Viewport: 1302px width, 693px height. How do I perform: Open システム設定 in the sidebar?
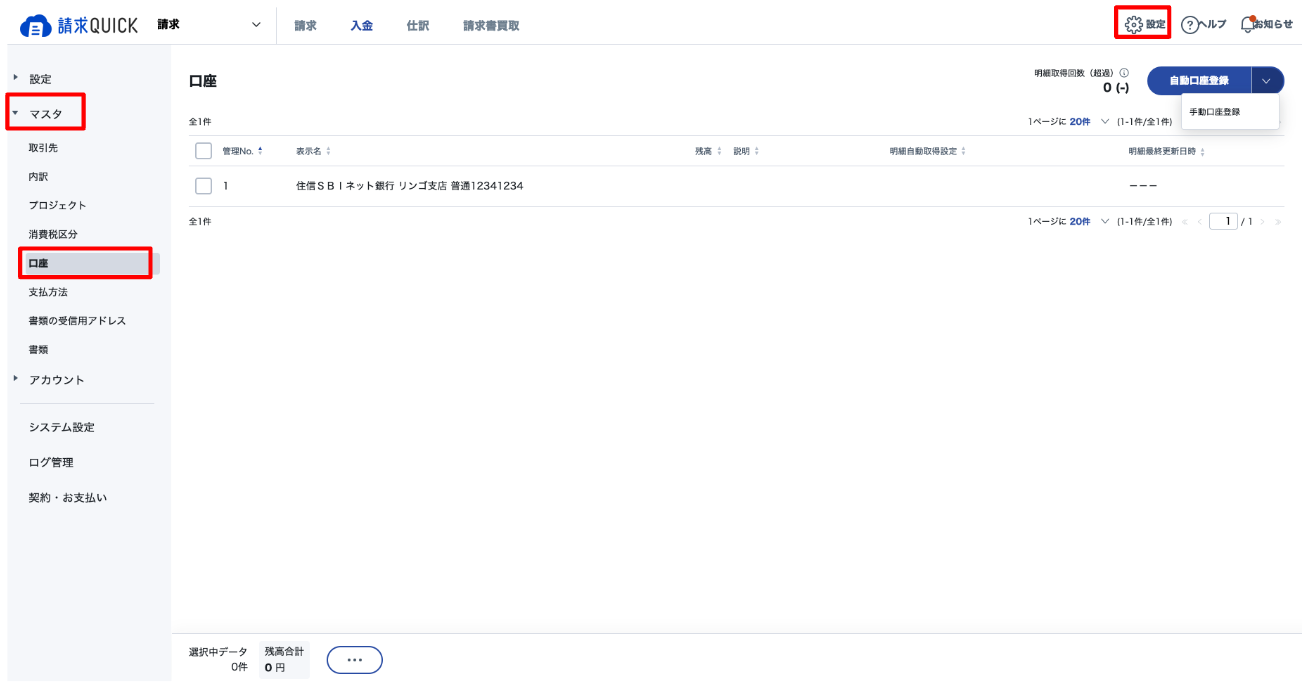pos(62,428)
